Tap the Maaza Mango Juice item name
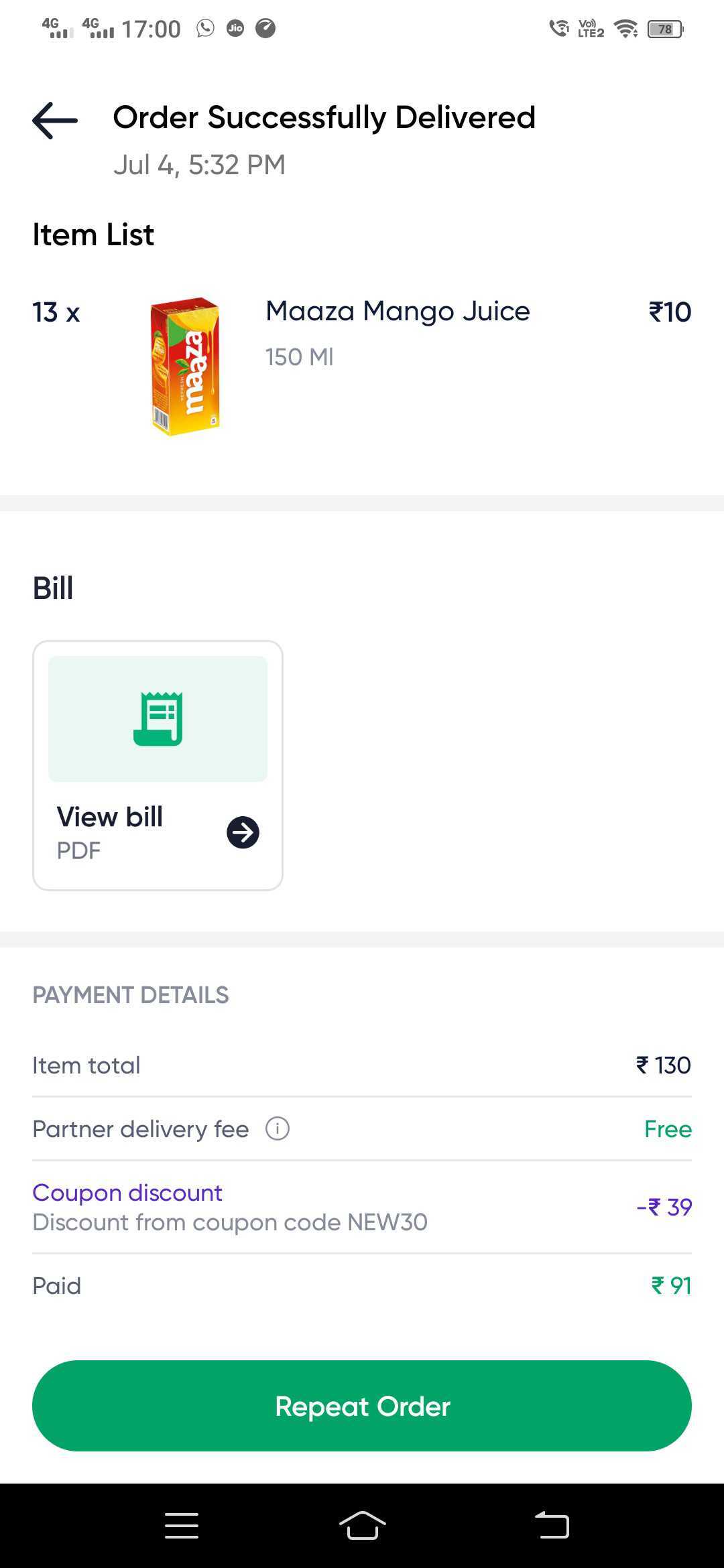Image resolution: width=724 pixels, height=1568 pixels. pyautogui.click(x=398, y=311)
